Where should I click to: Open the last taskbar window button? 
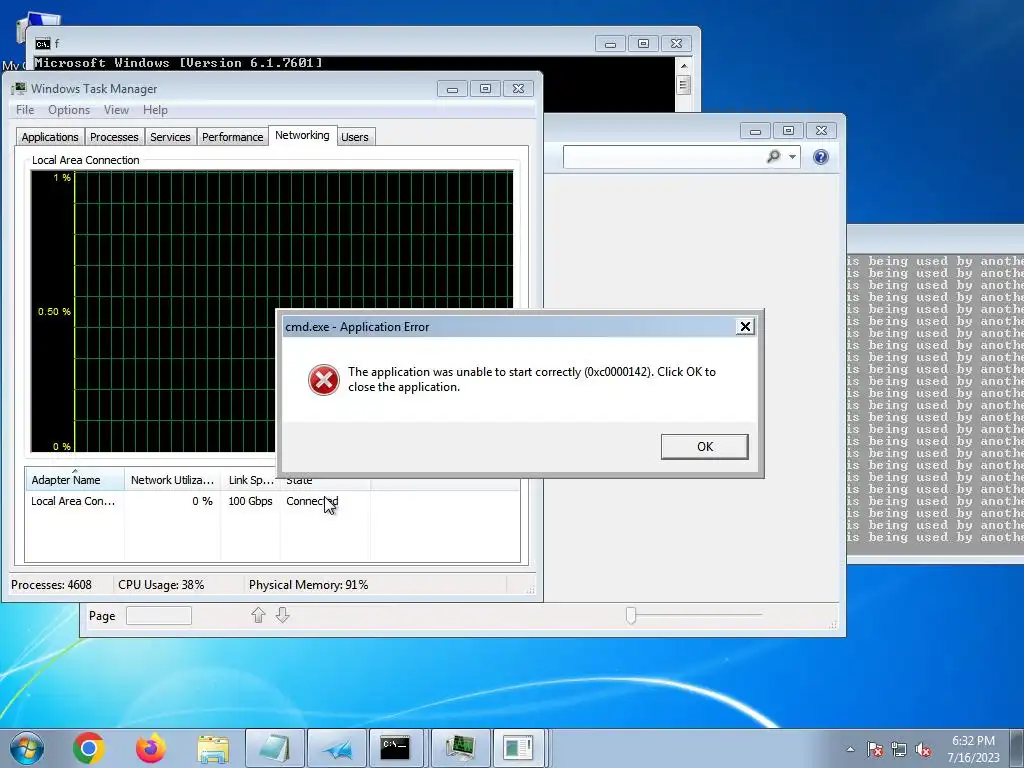coord(519,748)
